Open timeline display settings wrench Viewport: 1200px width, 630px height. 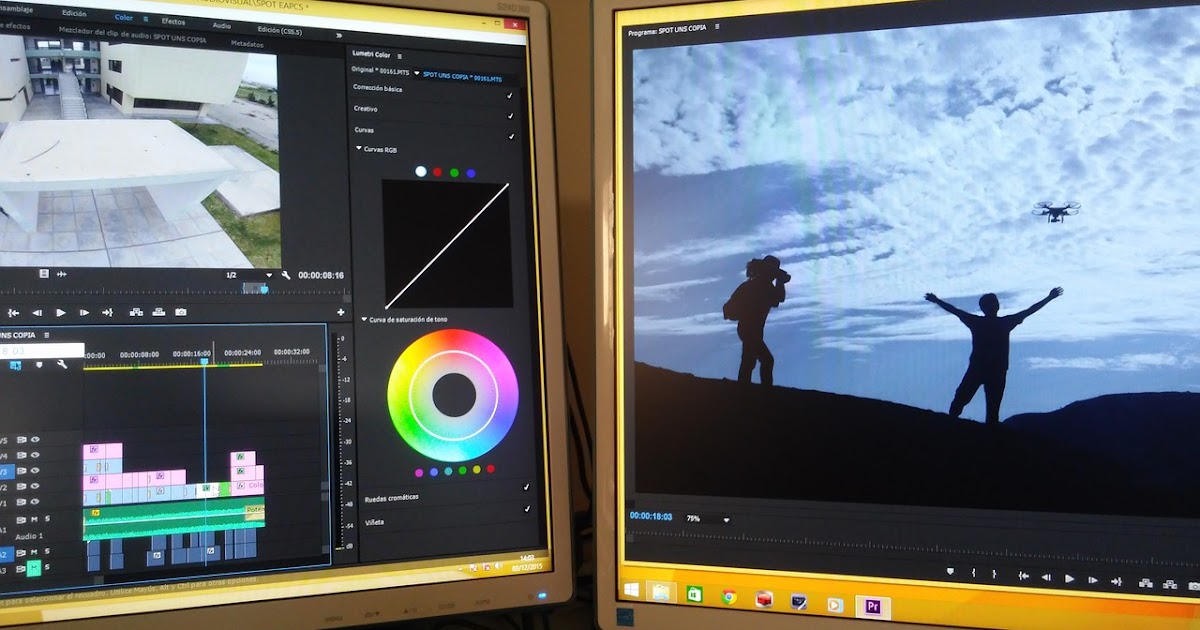(62, 365)
